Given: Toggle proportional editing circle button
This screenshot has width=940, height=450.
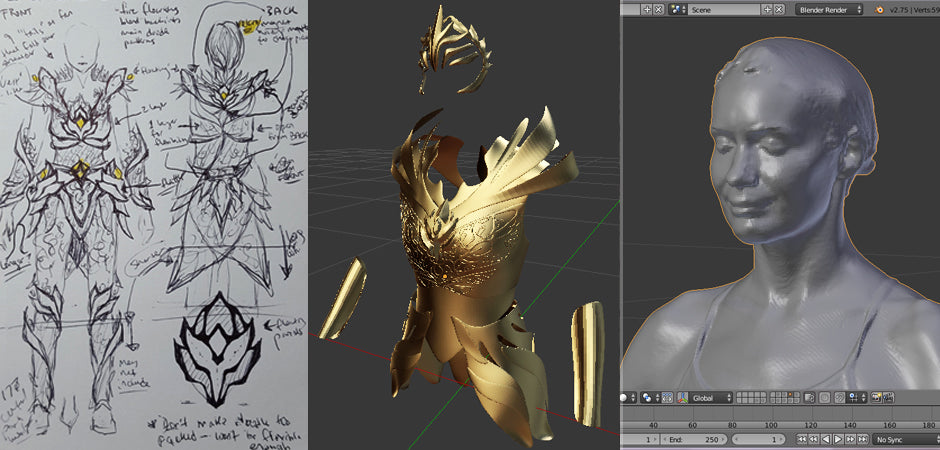Looking at the screenshot, I should [825, 397].
